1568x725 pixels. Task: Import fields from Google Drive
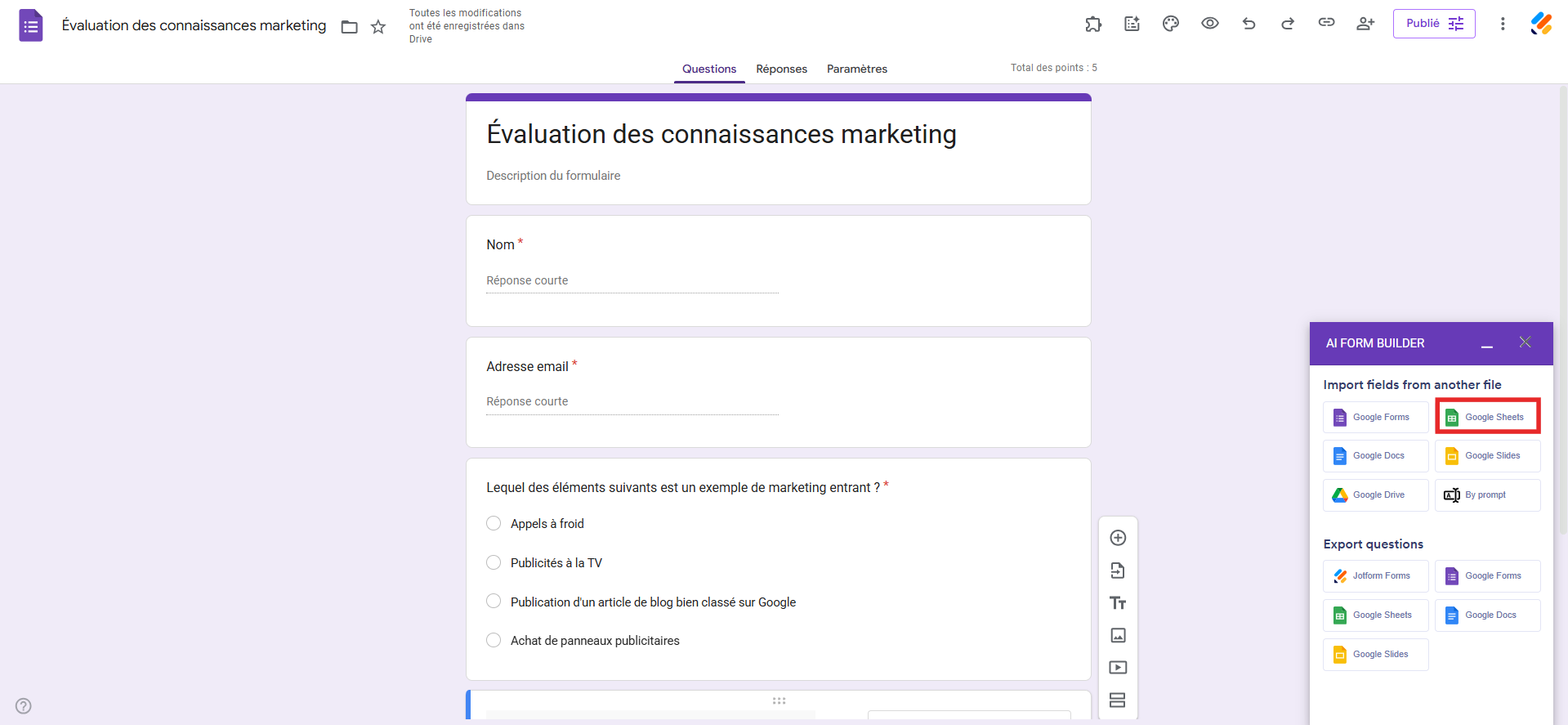pyautogui.click(x=1376, y=495)
